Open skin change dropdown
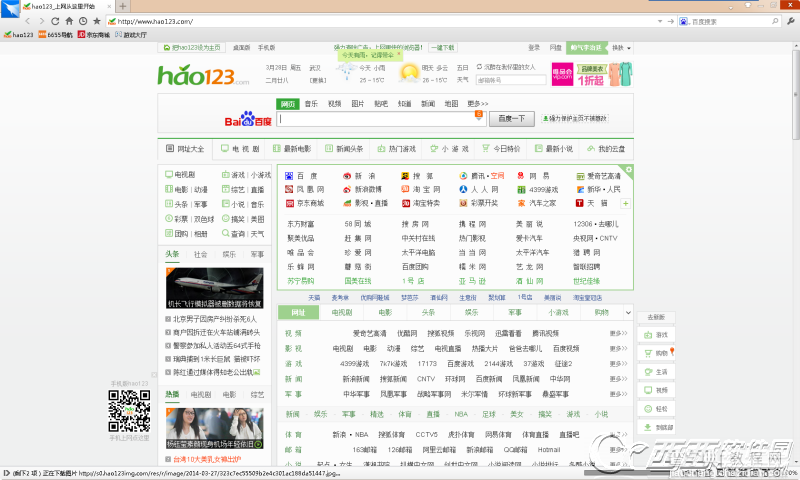 coord(621,48)
